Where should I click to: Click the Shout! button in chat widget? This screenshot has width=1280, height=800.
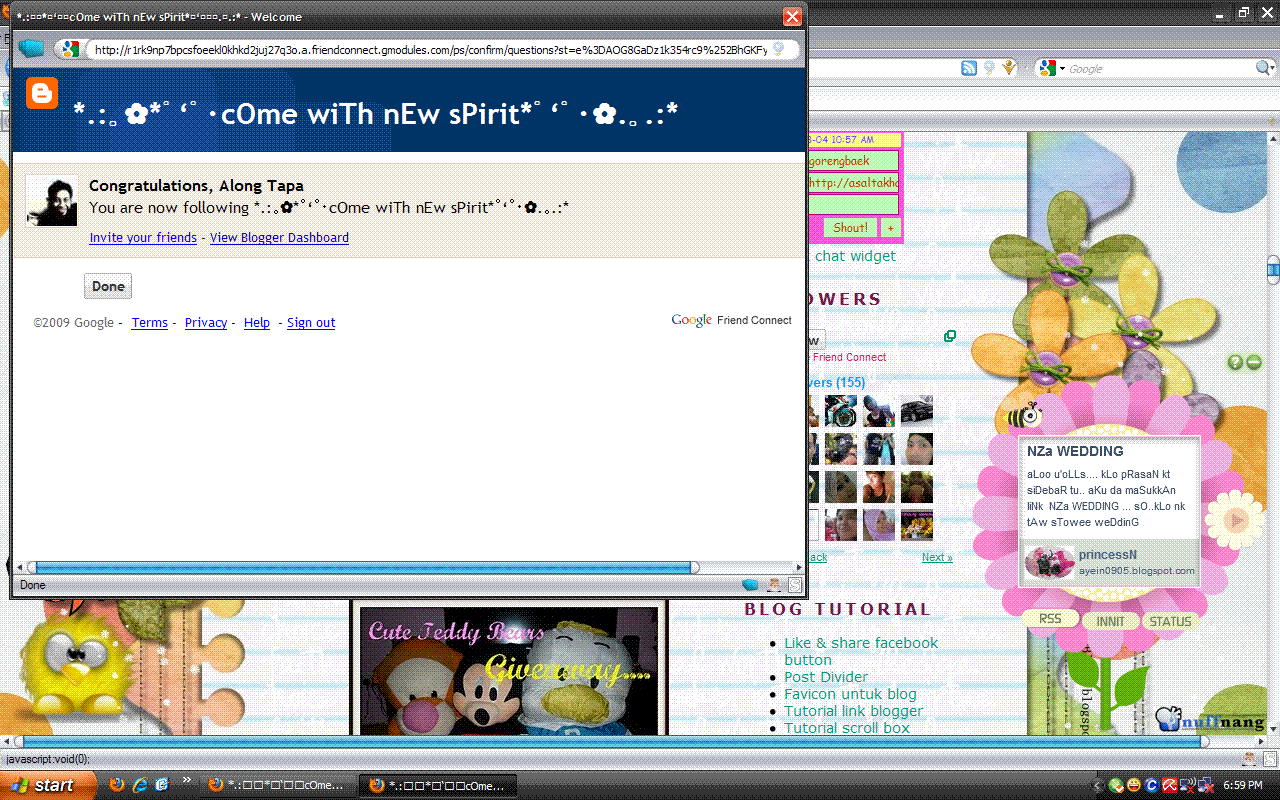(x=850, y=228)
